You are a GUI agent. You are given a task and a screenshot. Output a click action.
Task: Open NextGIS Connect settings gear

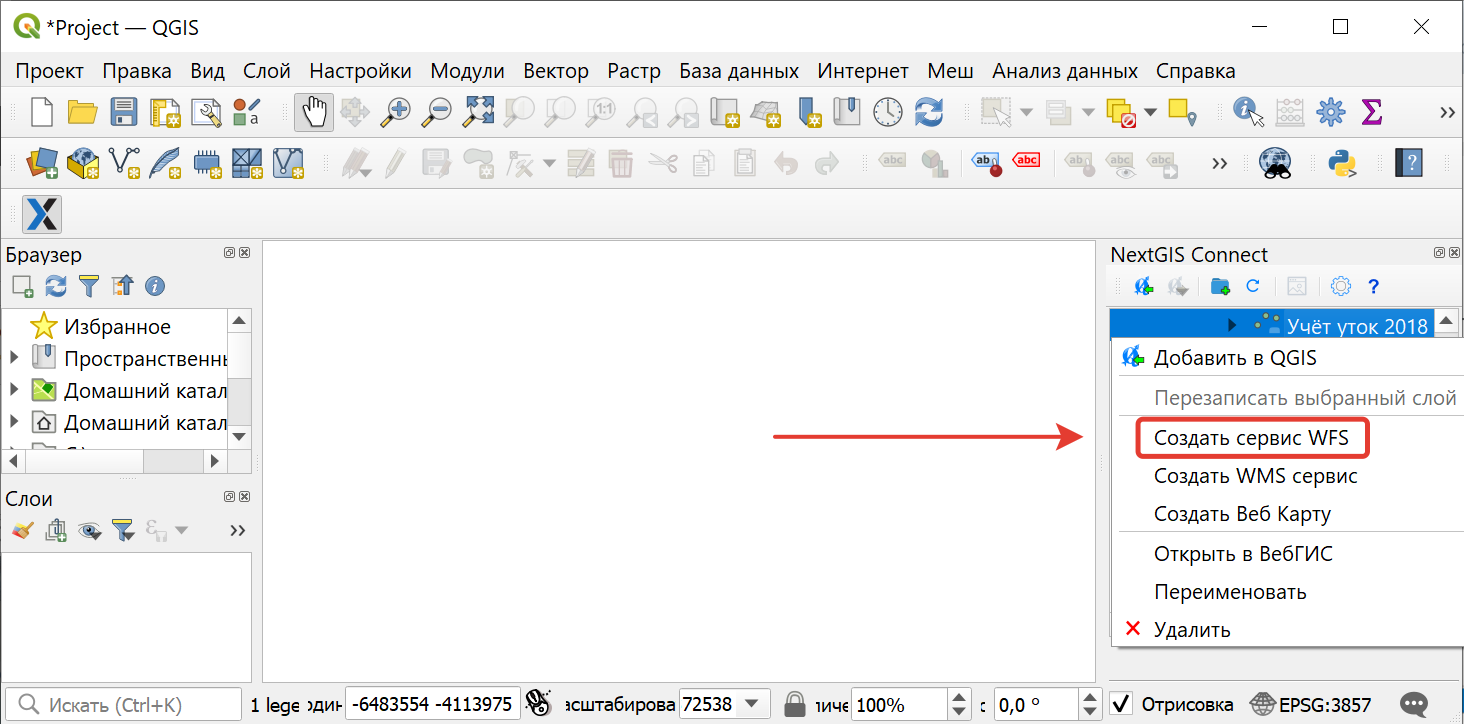[x=1341, y=286]
